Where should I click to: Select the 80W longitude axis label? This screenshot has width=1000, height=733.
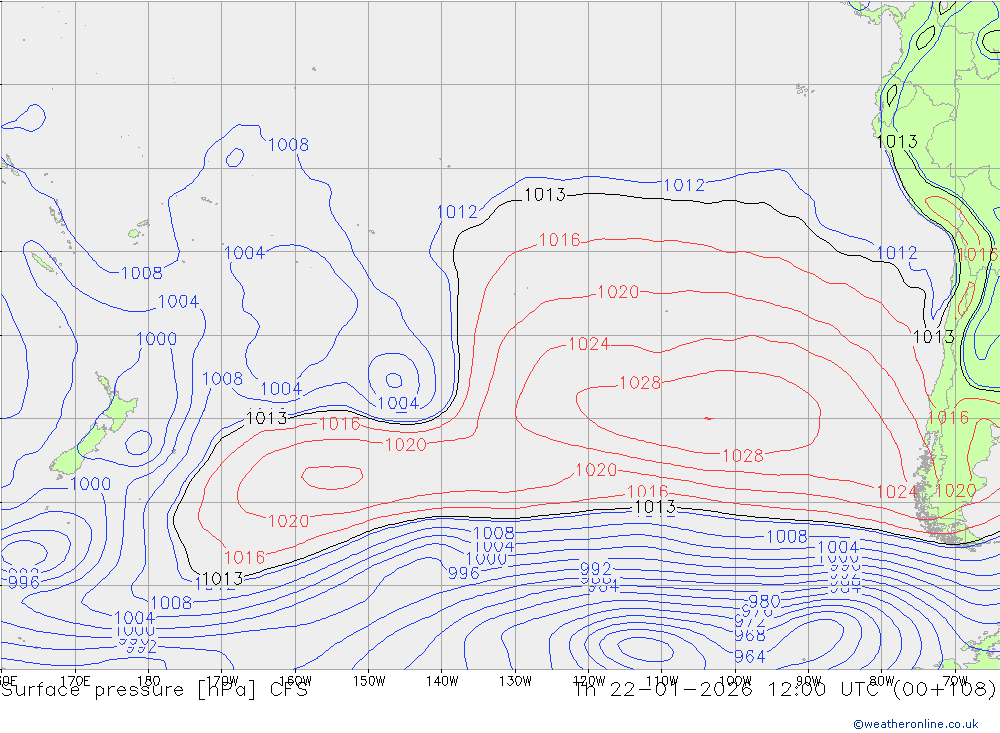[881, 681]
